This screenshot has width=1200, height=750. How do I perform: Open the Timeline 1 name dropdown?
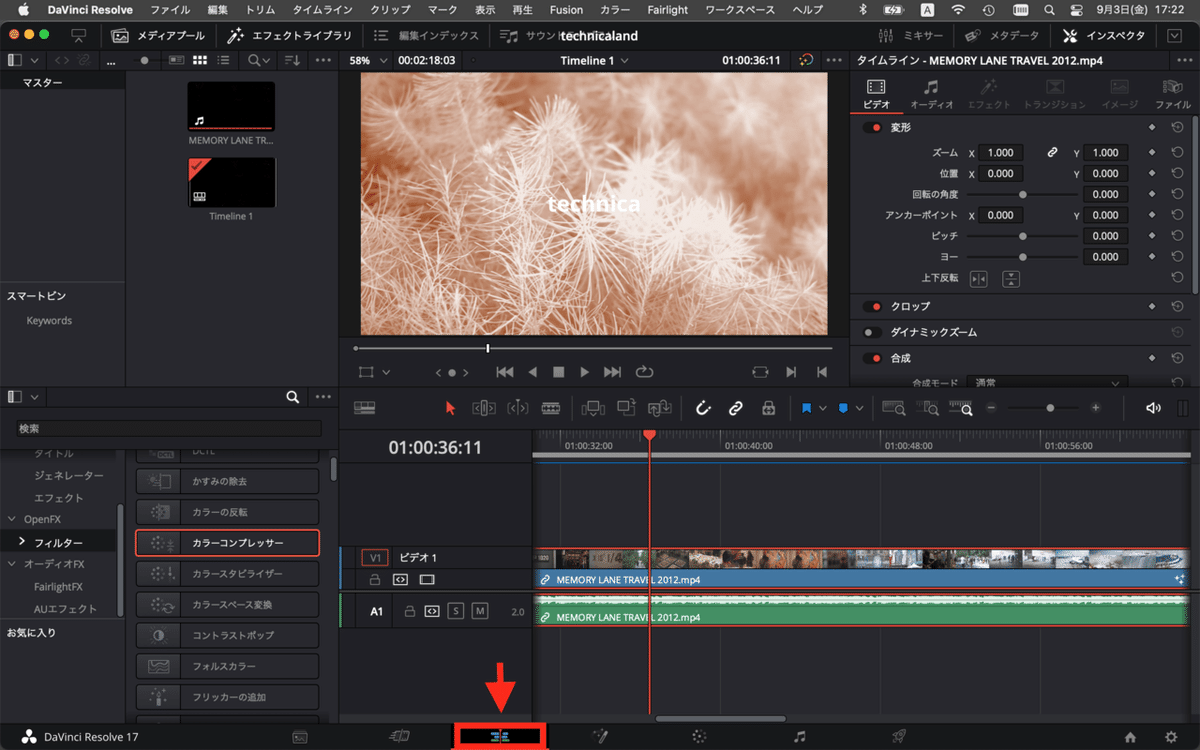coord(595,61)
